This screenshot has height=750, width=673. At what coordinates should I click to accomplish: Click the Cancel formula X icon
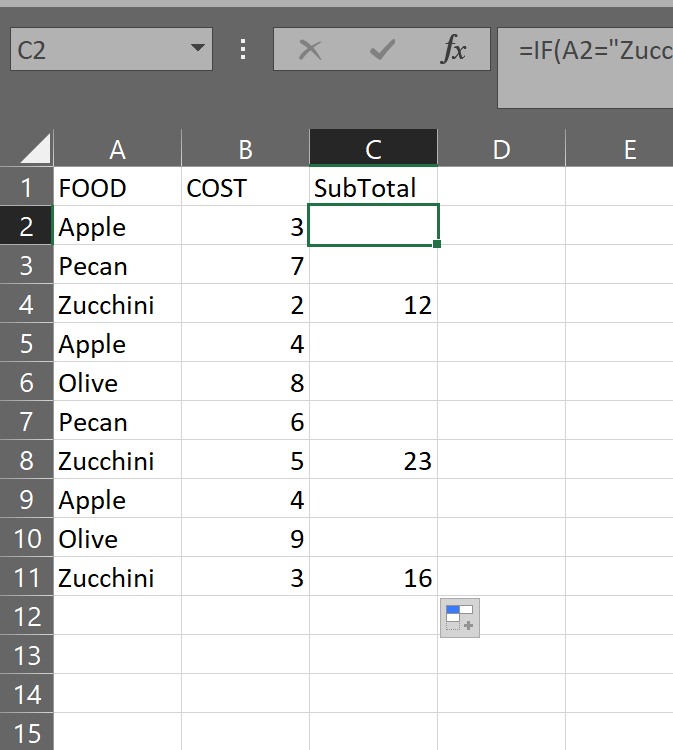click(310, 50)
